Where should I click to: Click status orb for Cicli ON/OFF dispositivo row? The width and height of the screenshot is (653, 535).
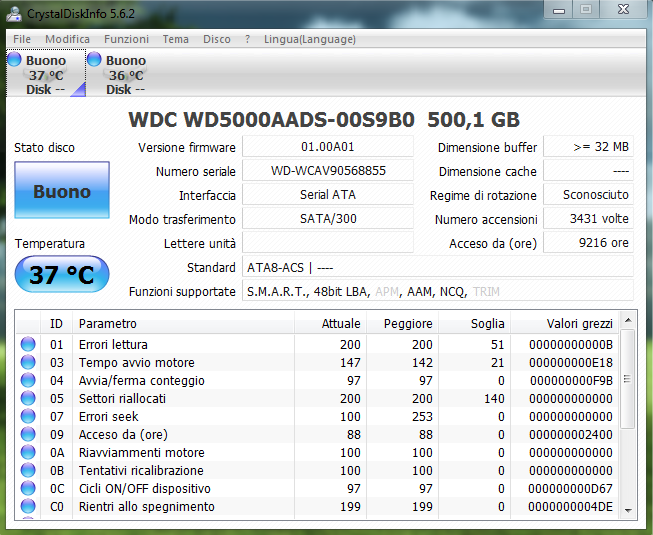[28, 488]
